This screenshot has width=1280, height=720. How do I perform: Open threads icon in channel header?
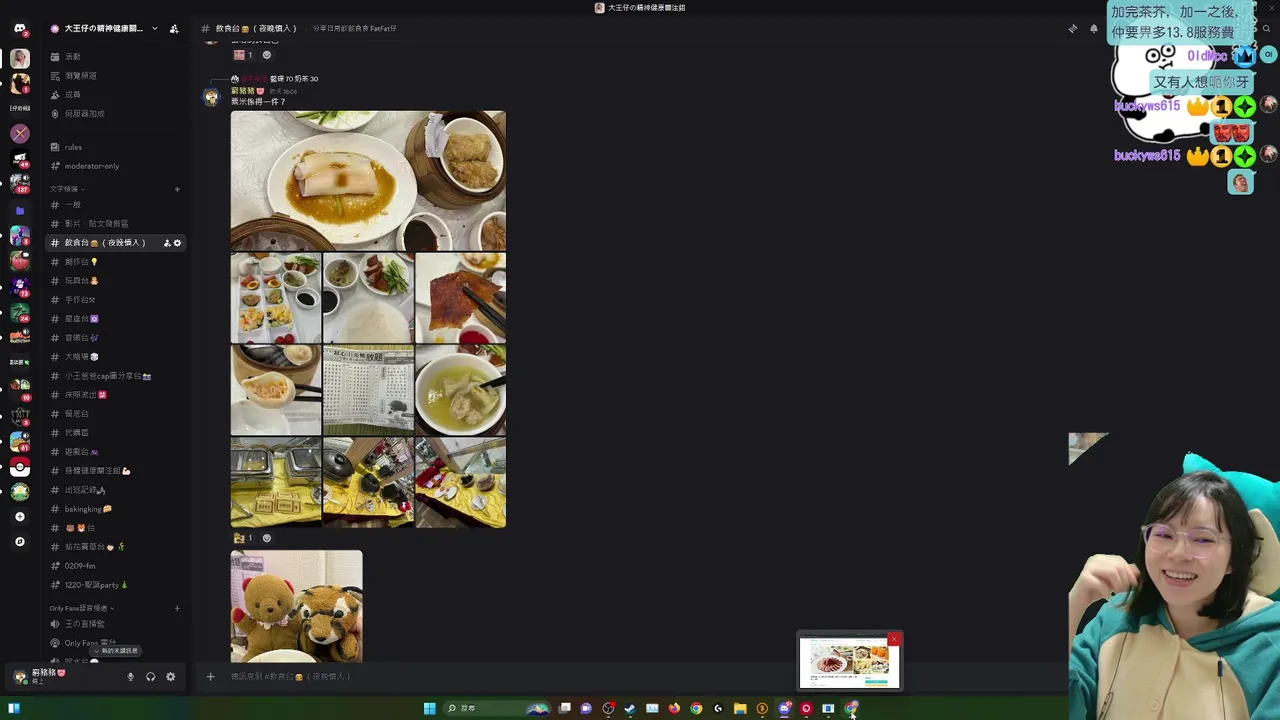[x=1073, y=29]
